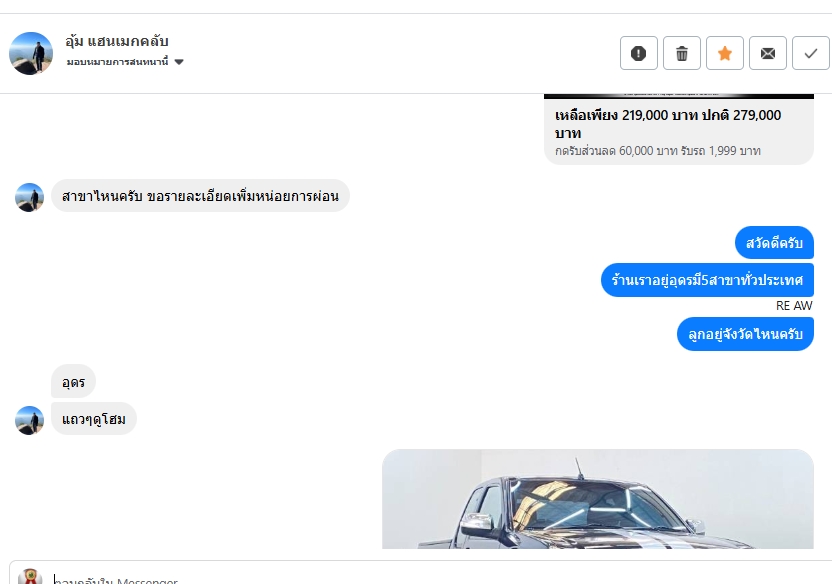The height and width of the screenshot is (584, 832).
Task: Select the ร้านเราอยู่อุดรมี5สาขา reply bubble
Action: (x=707, y=280)
